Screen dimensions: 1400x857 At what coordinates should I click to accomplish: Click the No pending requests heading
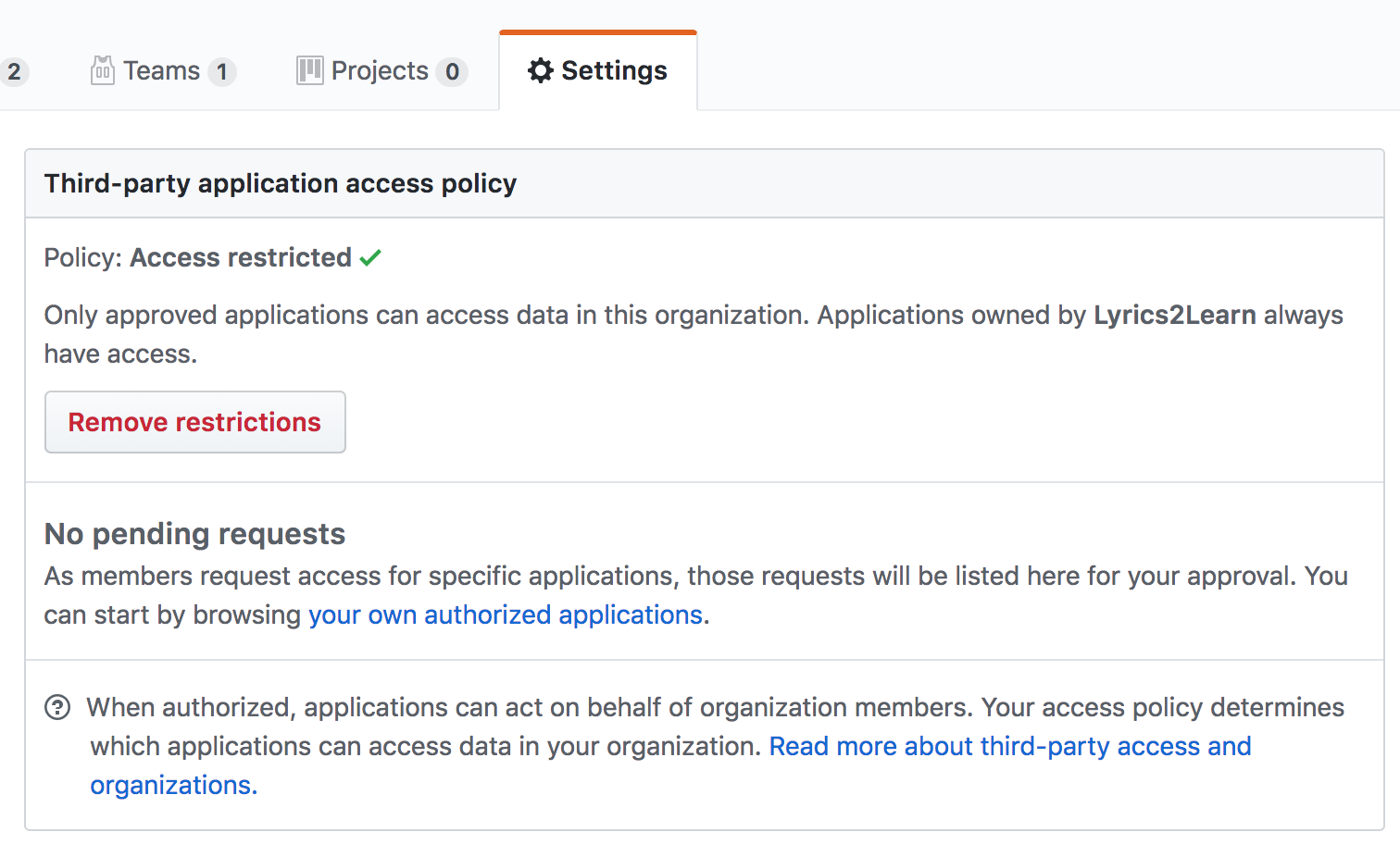pos(194,533)
